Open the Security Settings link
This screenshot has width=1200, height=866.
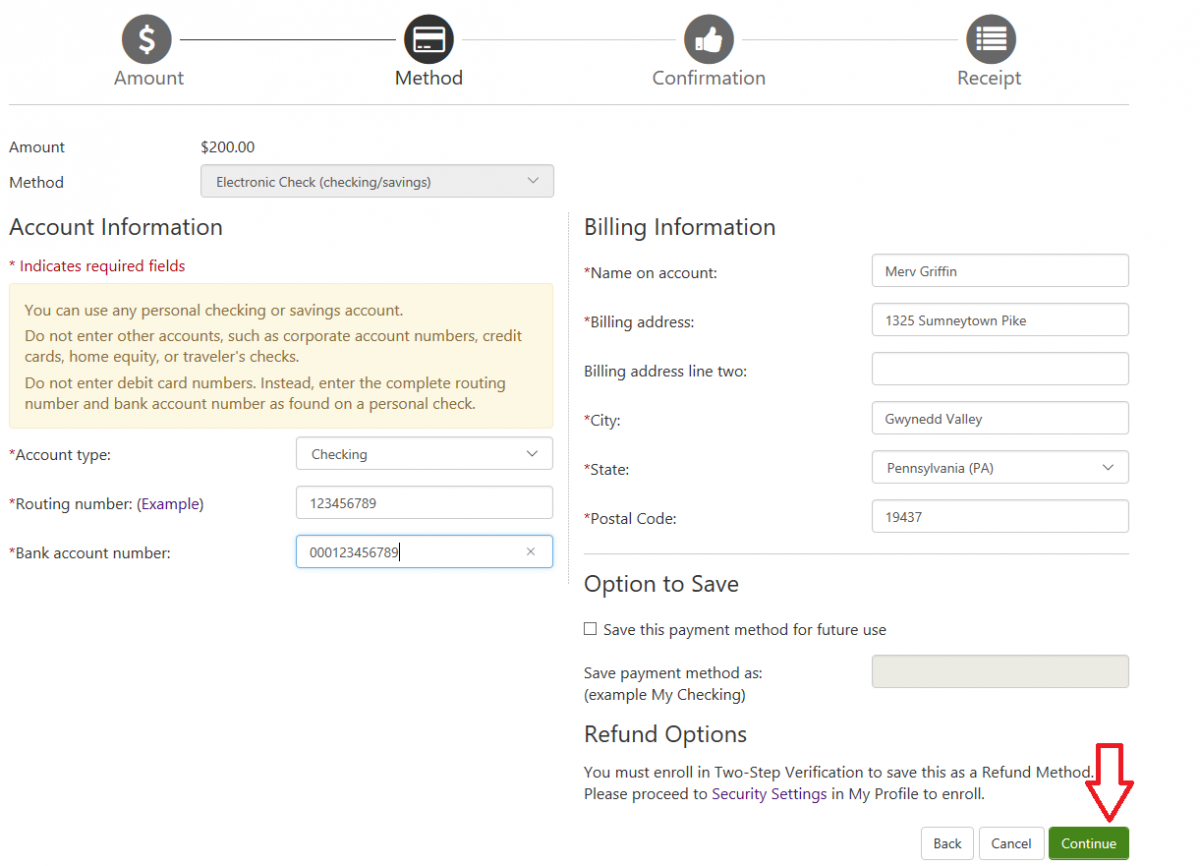(x=769, y=794)
